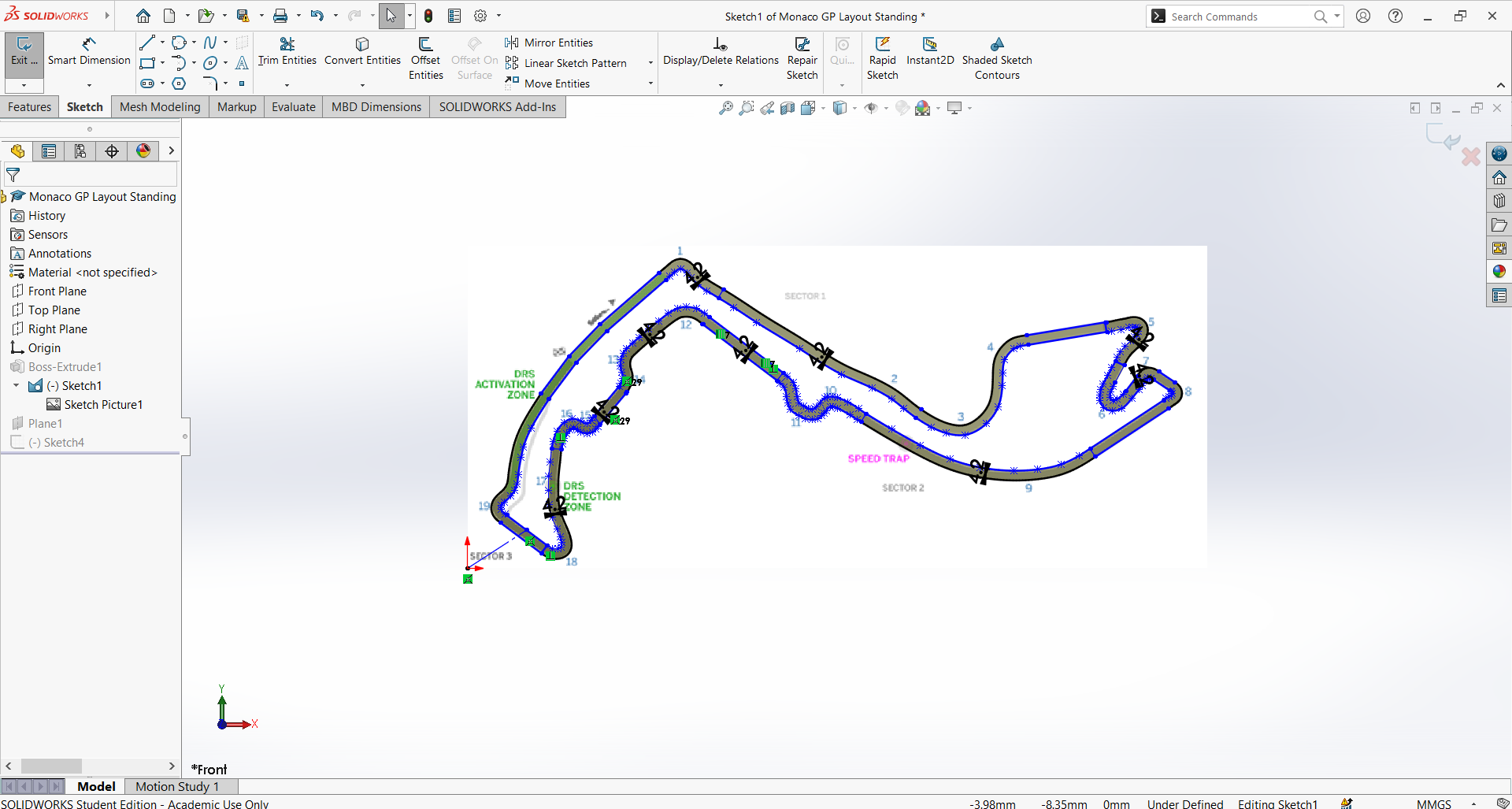This screenshot has width=1512, height=809.
Task: Expand more FeatureManager tabs chevron
Action: 171,151
